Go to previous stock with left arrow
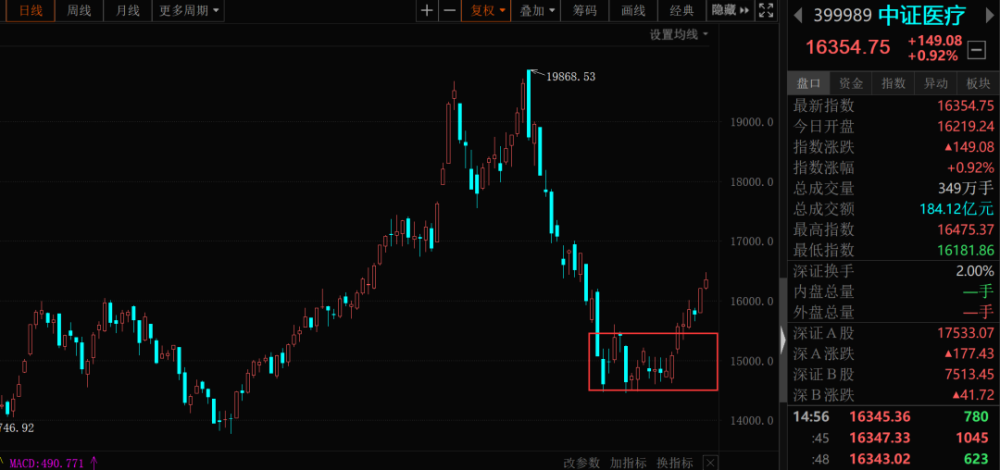This screenshot has height=470, width=1000. pyautogui.click(x=799, y=17)
